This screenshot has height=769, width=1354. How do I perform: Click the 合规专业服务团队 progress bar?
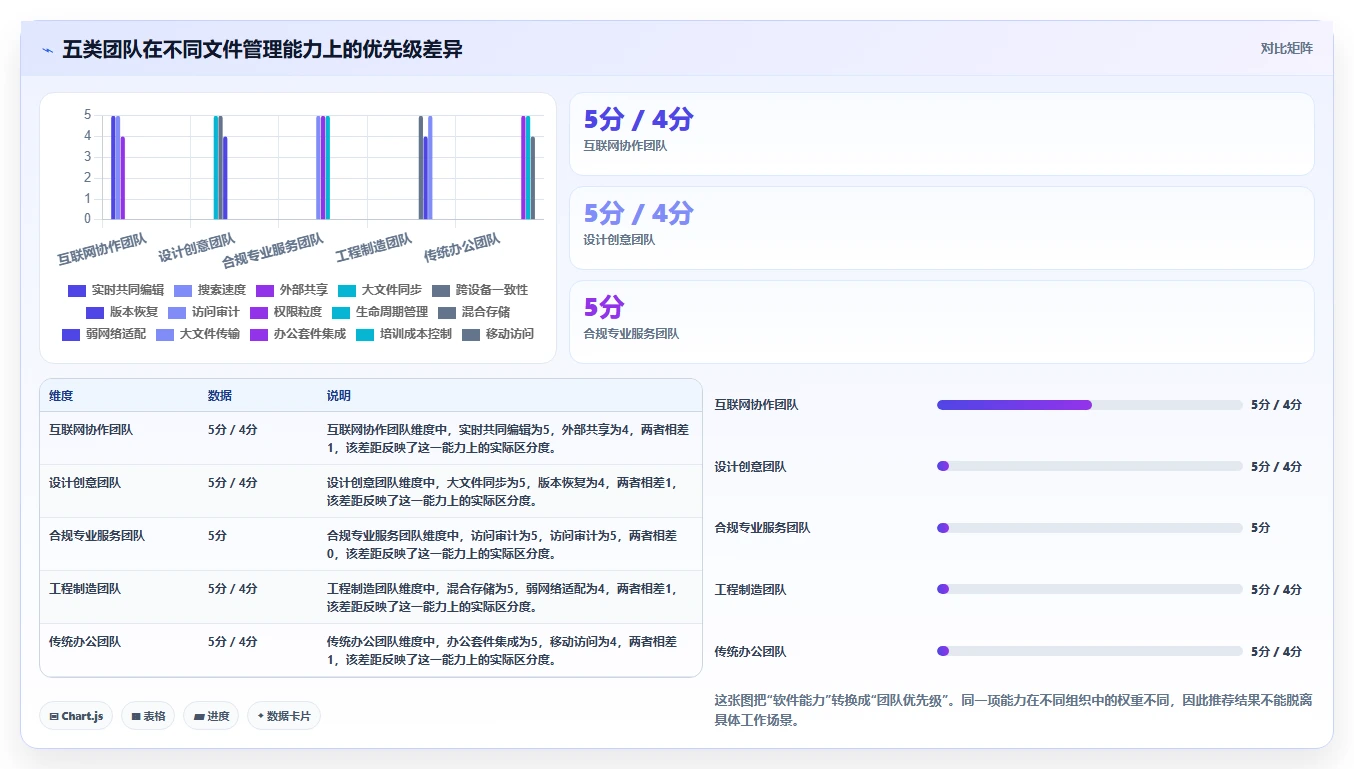click(x=1090, y=528)
